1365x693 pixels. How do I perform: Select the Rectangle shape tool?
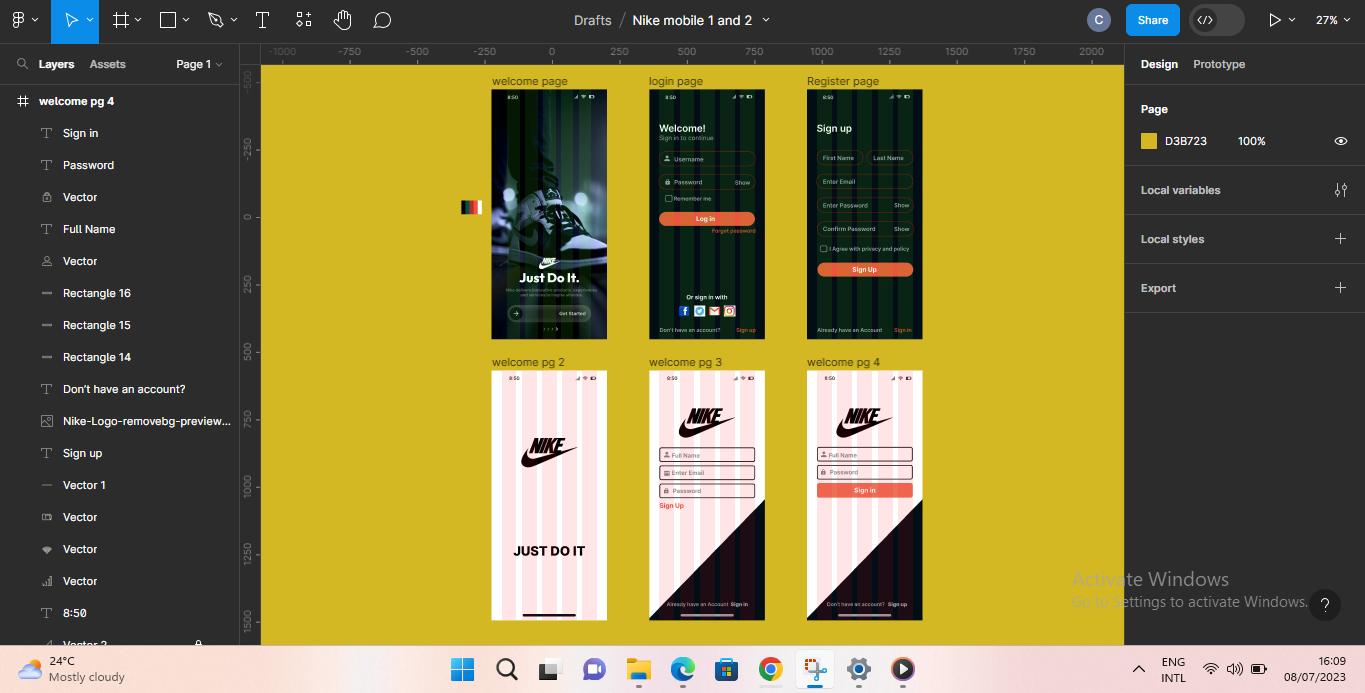tap(168, 20)
